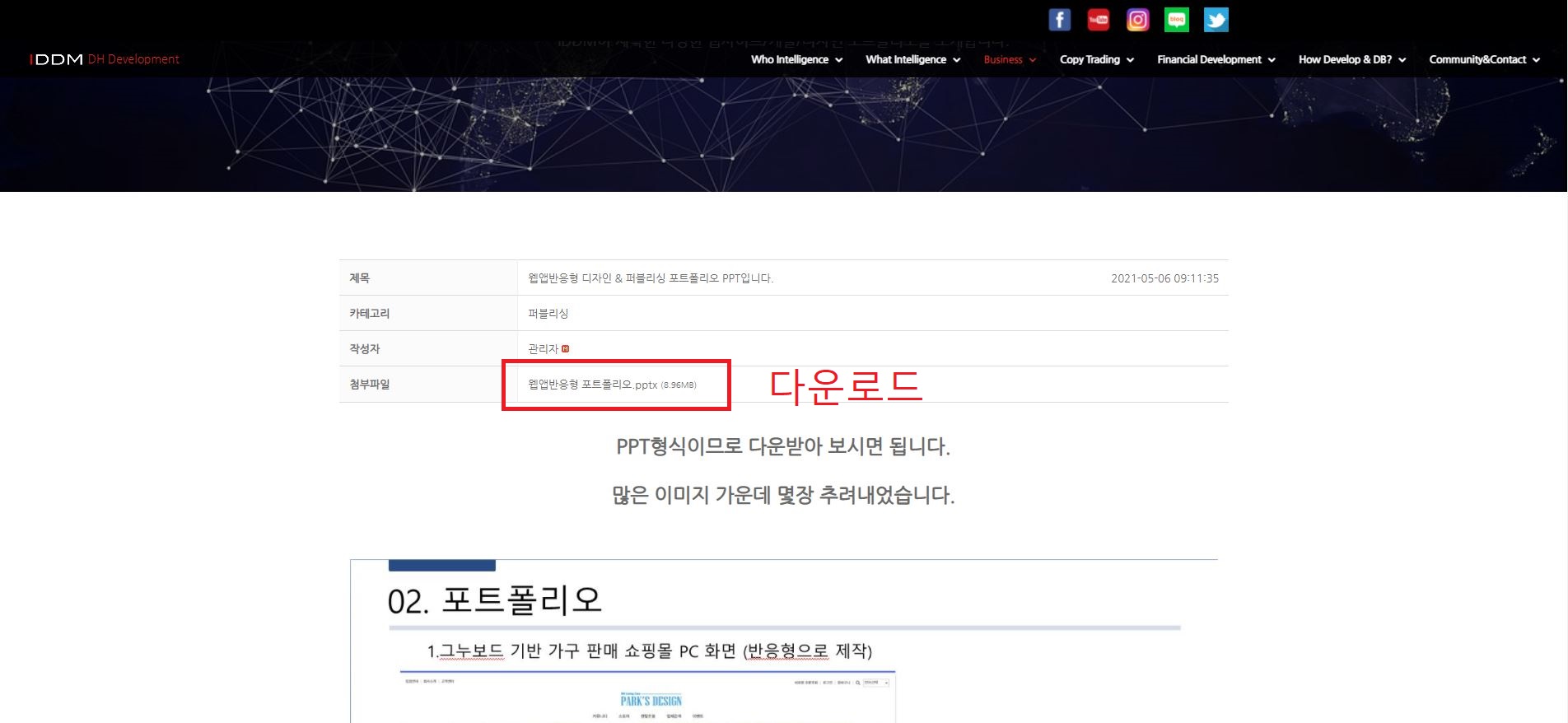Open the Facebook social icon
This screenshot has width=1568, height=723.
[x=1059, y=20]
